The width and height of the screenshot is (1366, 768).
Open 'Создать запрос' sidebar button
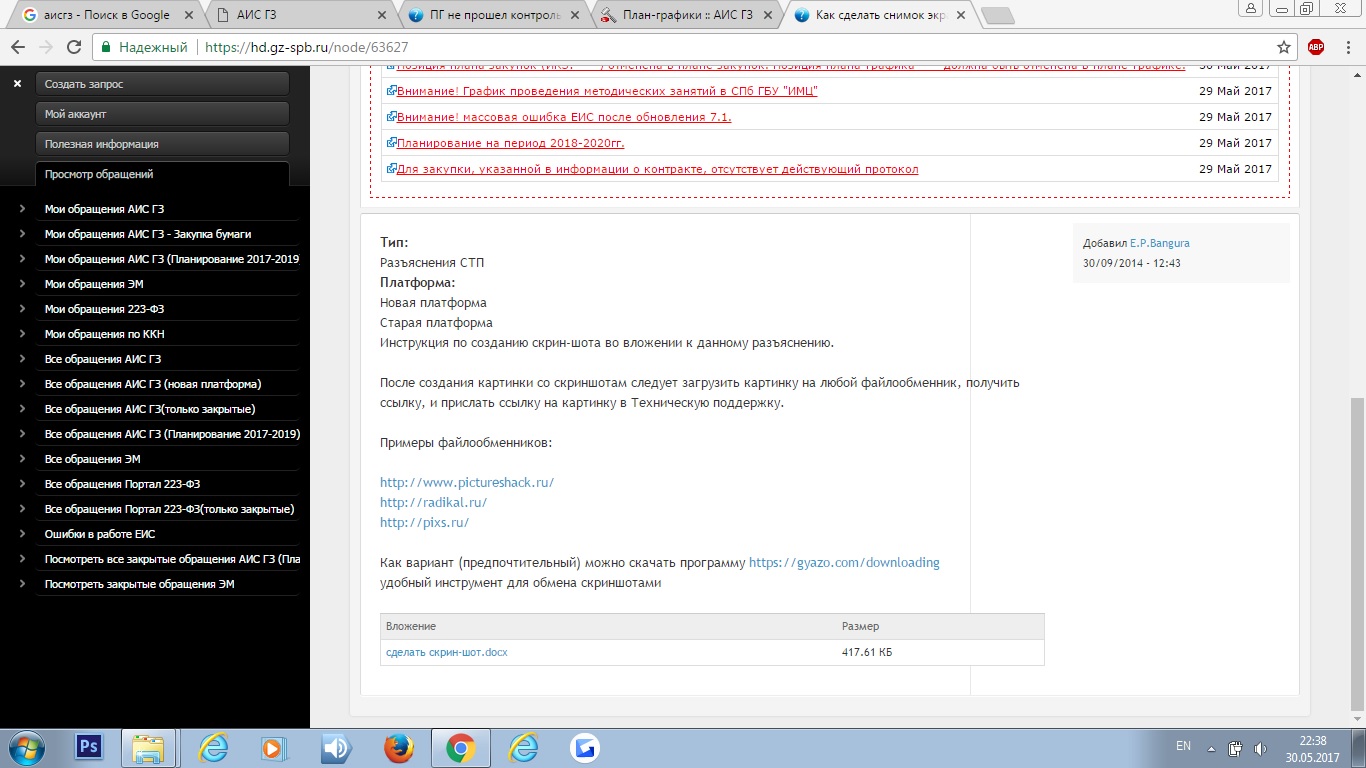[x=162, y=84]
